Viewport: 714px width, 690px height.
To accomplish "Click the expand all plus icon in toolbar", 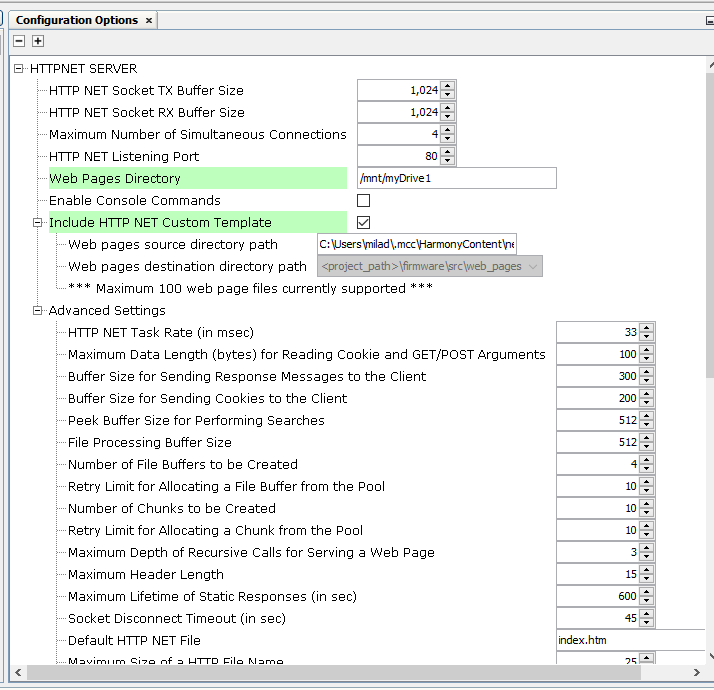I will point(38,41).
